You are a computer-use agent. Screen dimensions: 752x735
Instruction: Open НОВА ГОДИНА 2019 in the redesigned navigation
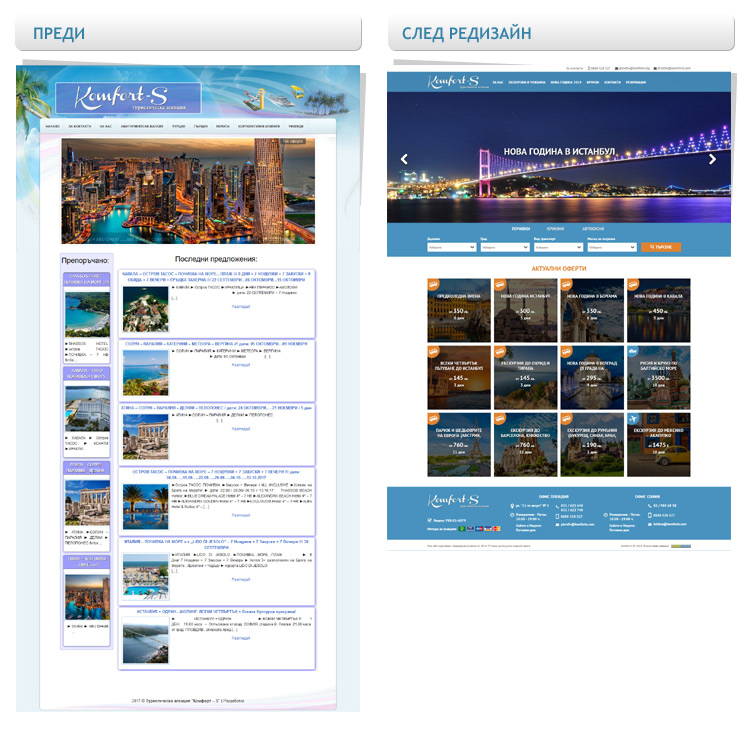coord(566,82)
